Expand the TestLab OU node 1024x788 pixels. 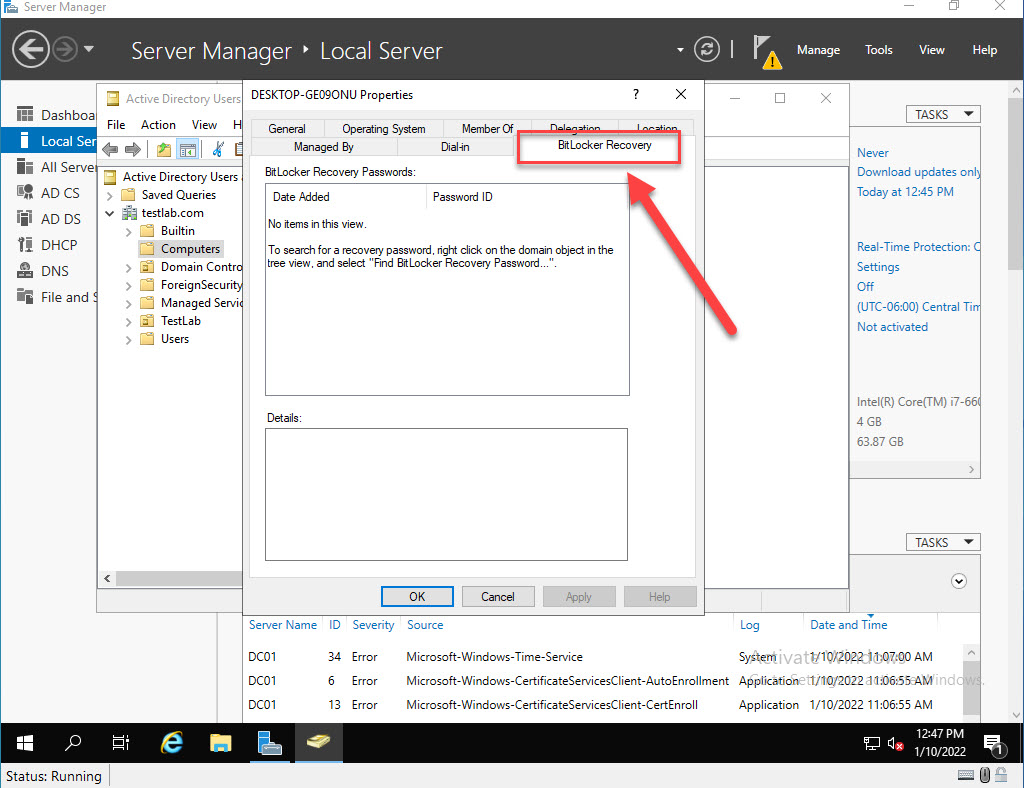[x=128, y=321]
